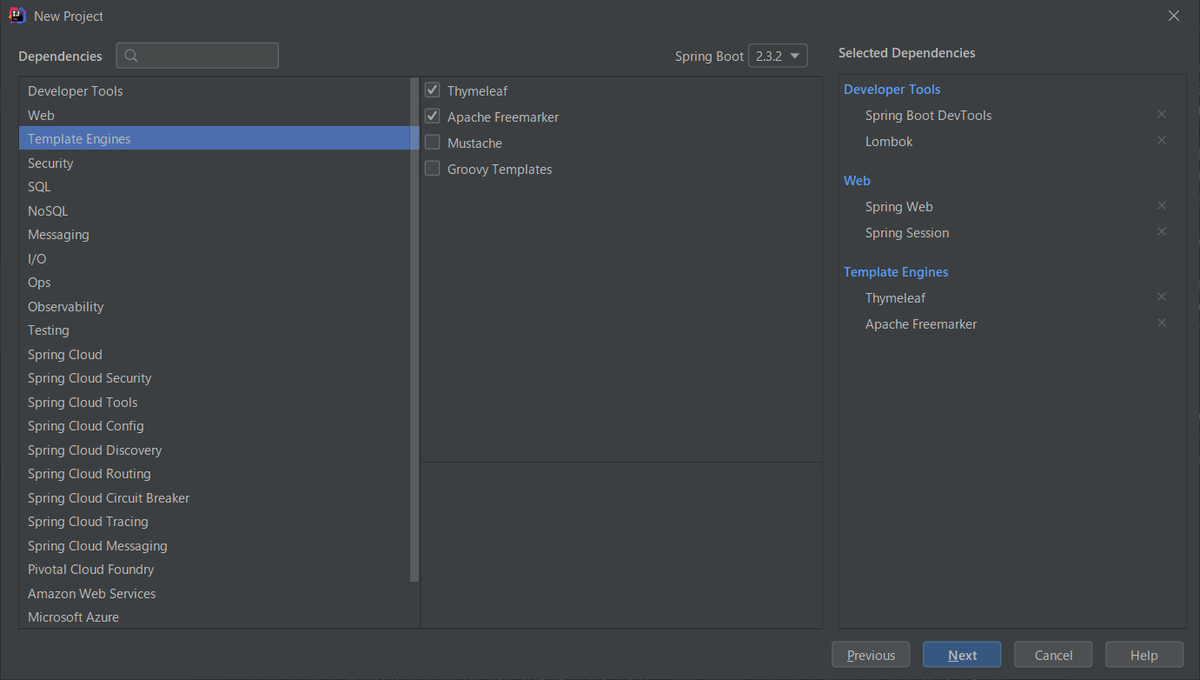Select Spring Session in selected list
Image resolution: width=1200 pixels, height=680 pixels.
pyautogui.click(x=907, y=232)
